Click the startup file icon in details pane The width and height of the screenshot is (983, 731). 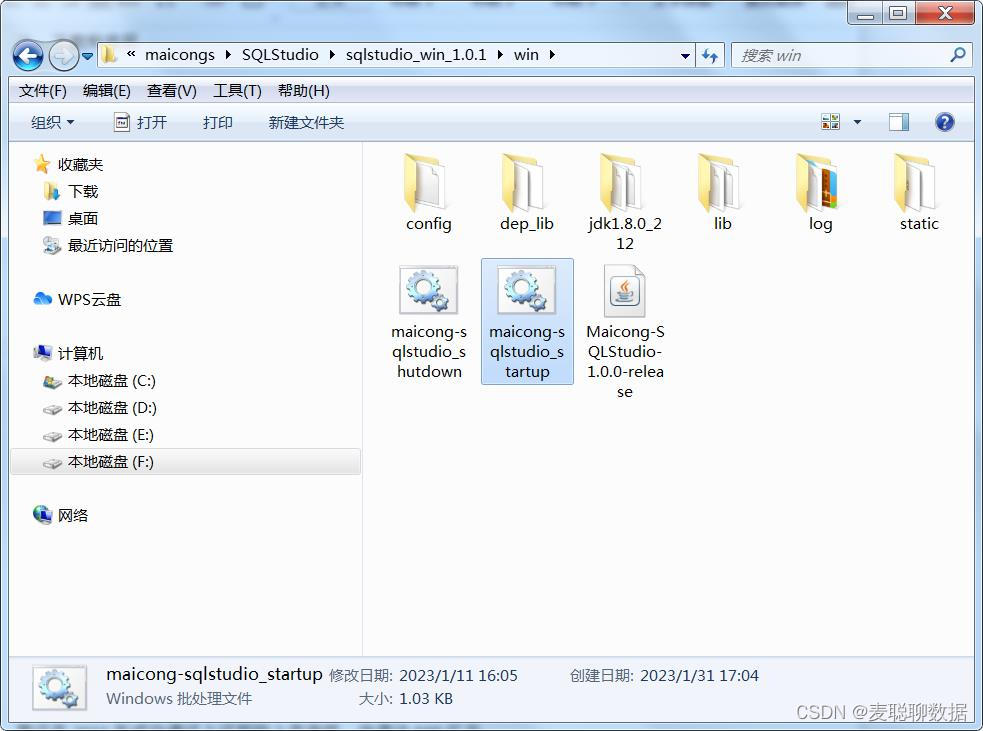pos(59,688)
